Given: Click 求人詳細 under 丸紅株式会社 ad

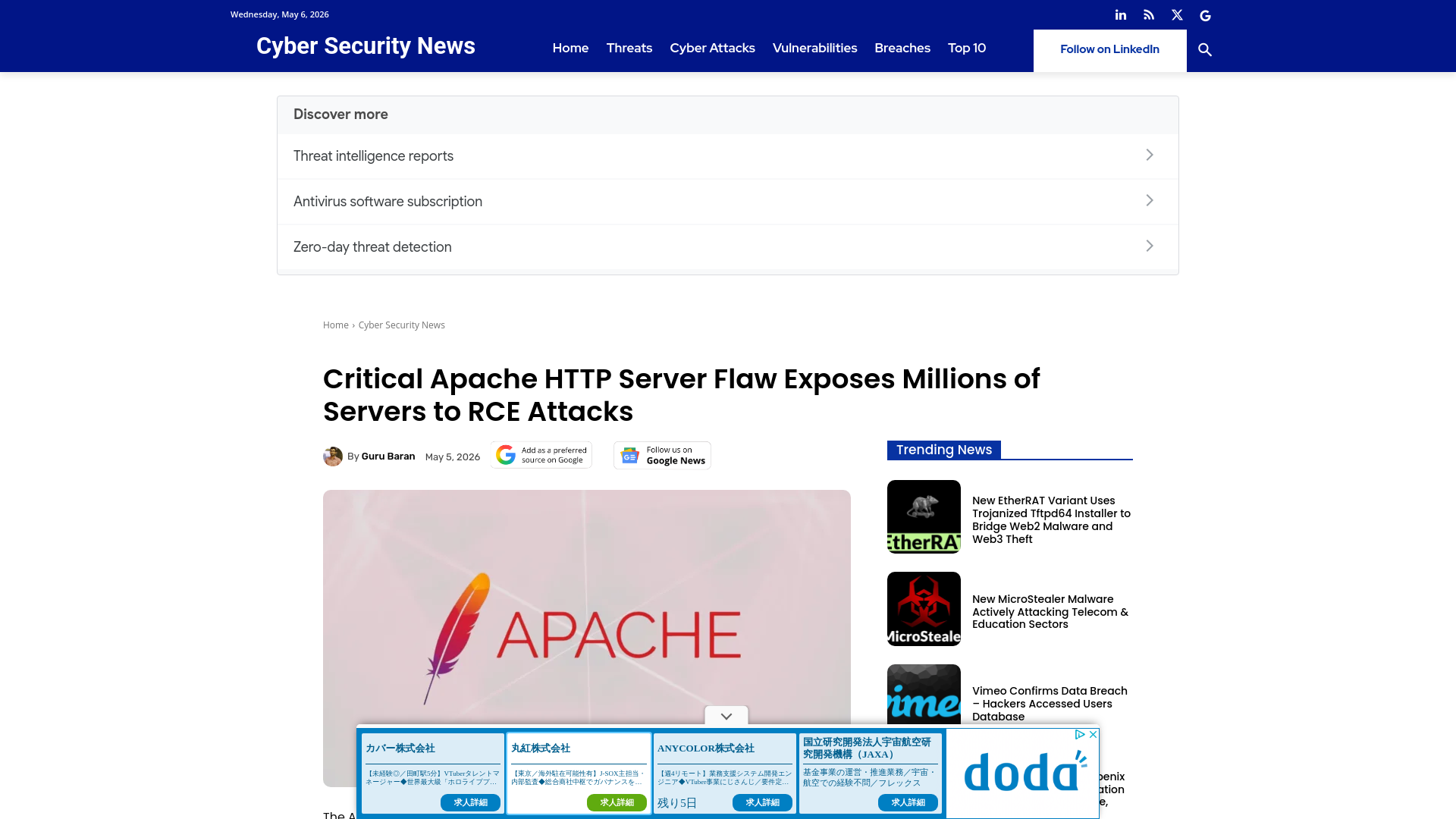Looking at the screenshot, I should 617,802.
